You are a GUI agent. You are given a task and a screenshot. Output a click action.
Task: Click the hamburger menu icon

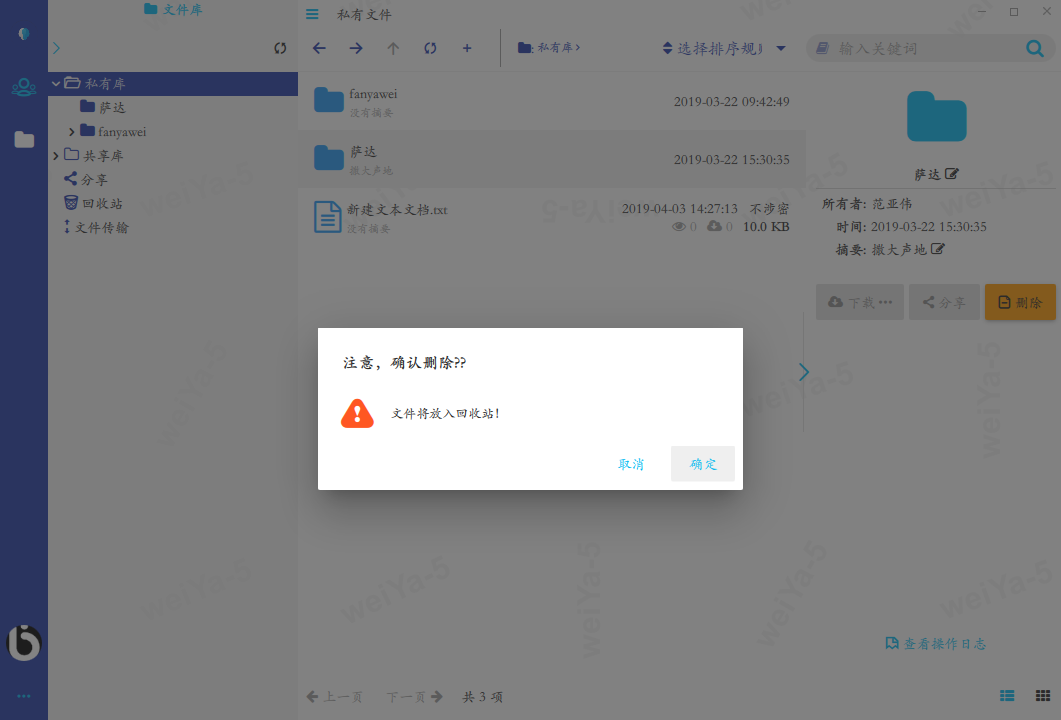312,14
